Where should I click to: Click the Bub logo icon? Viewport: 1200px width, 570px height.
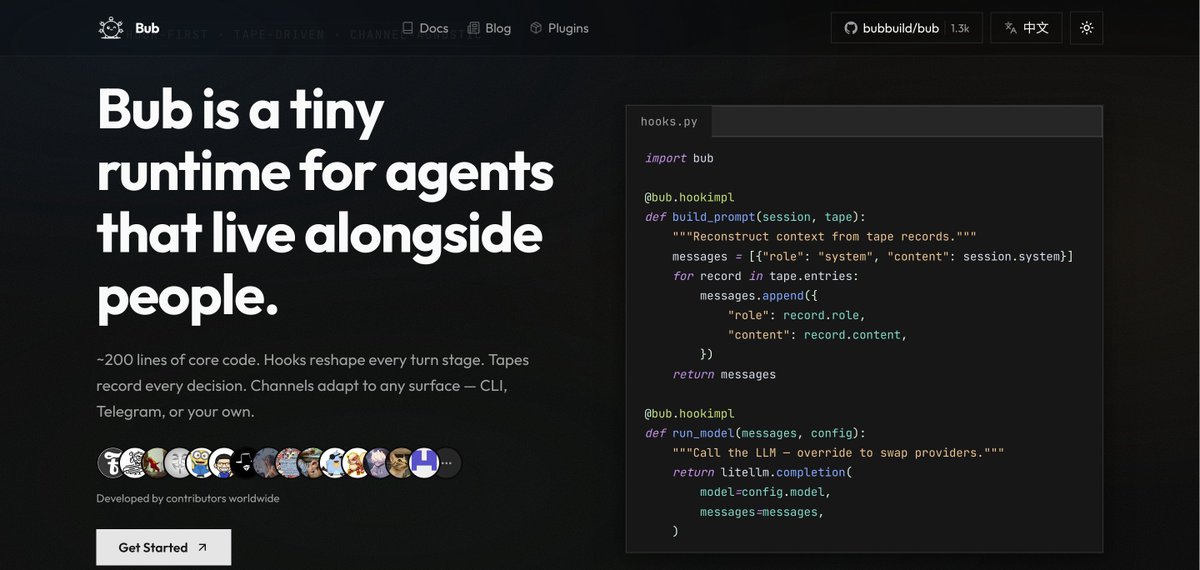pyautogui.click(x=111, y=28)
